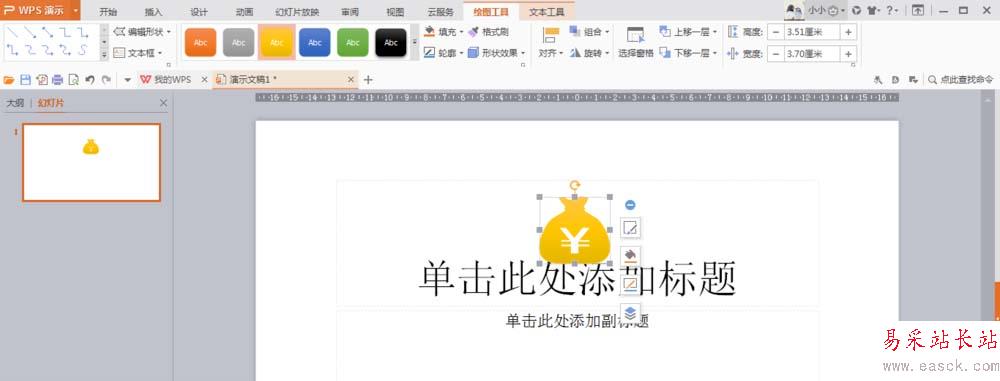
Task: Switch to the 大纲 outline pane tab
Action: (15, 103)
